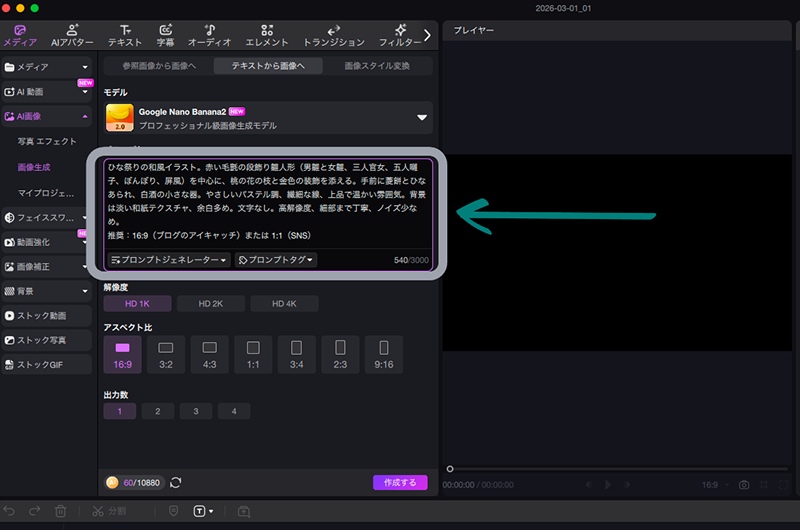Select the テキスト tool icon
The height and width of the screenshot is (530, 800).
(124, 35)
